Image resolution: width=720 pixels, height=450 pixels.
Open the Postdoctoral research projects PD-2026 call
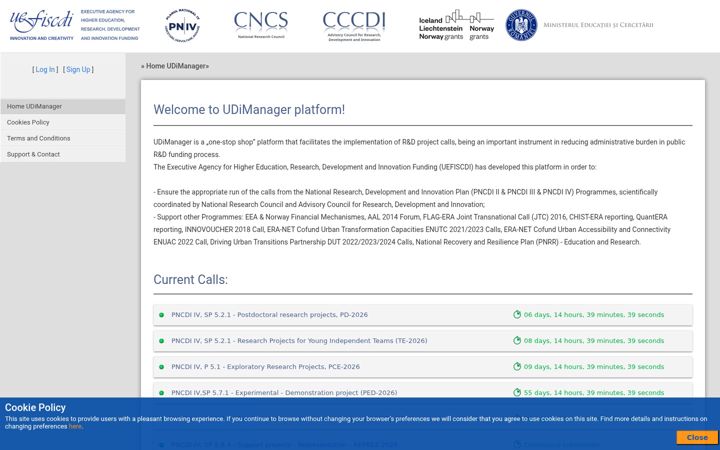click(270, 315)
